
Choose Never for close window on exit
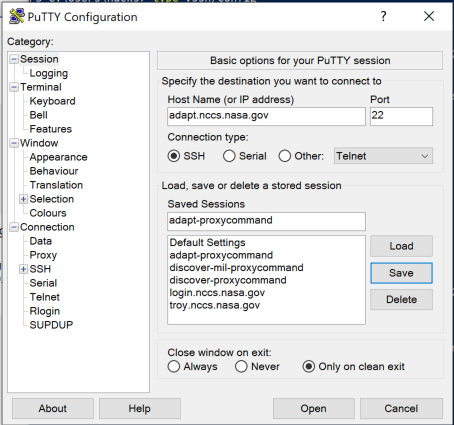(x=241, y=366)
